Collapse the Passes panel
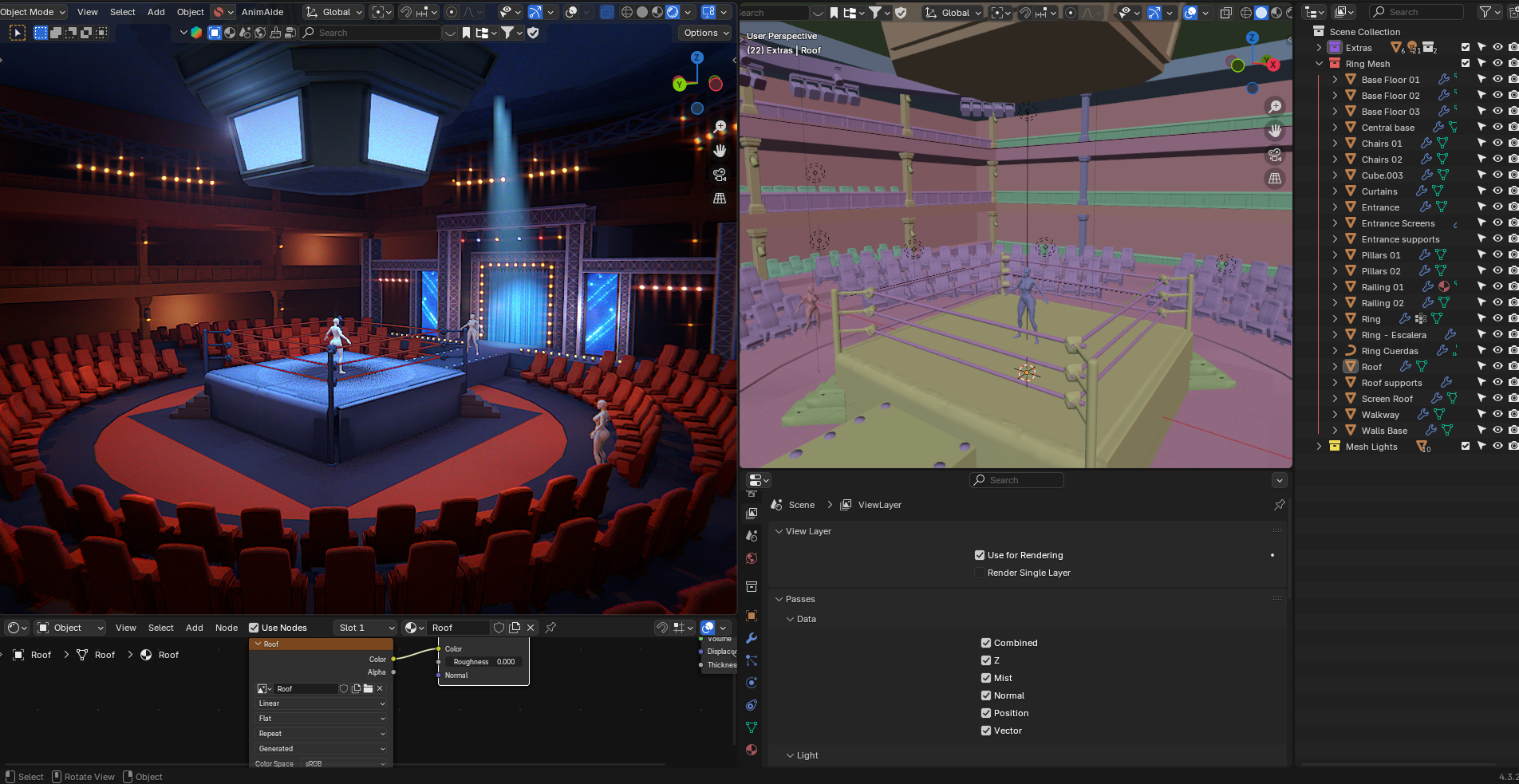 [779, 599]
